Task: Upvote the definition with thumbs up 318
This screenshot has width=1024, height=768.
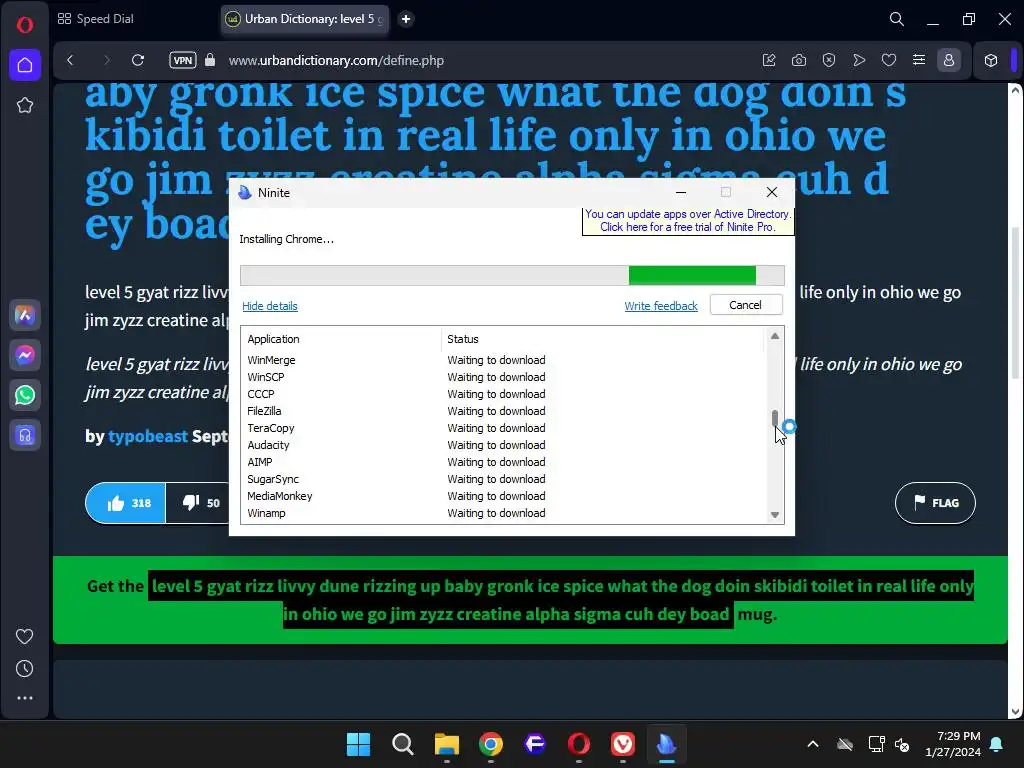Action: click(x=125, y=503)
